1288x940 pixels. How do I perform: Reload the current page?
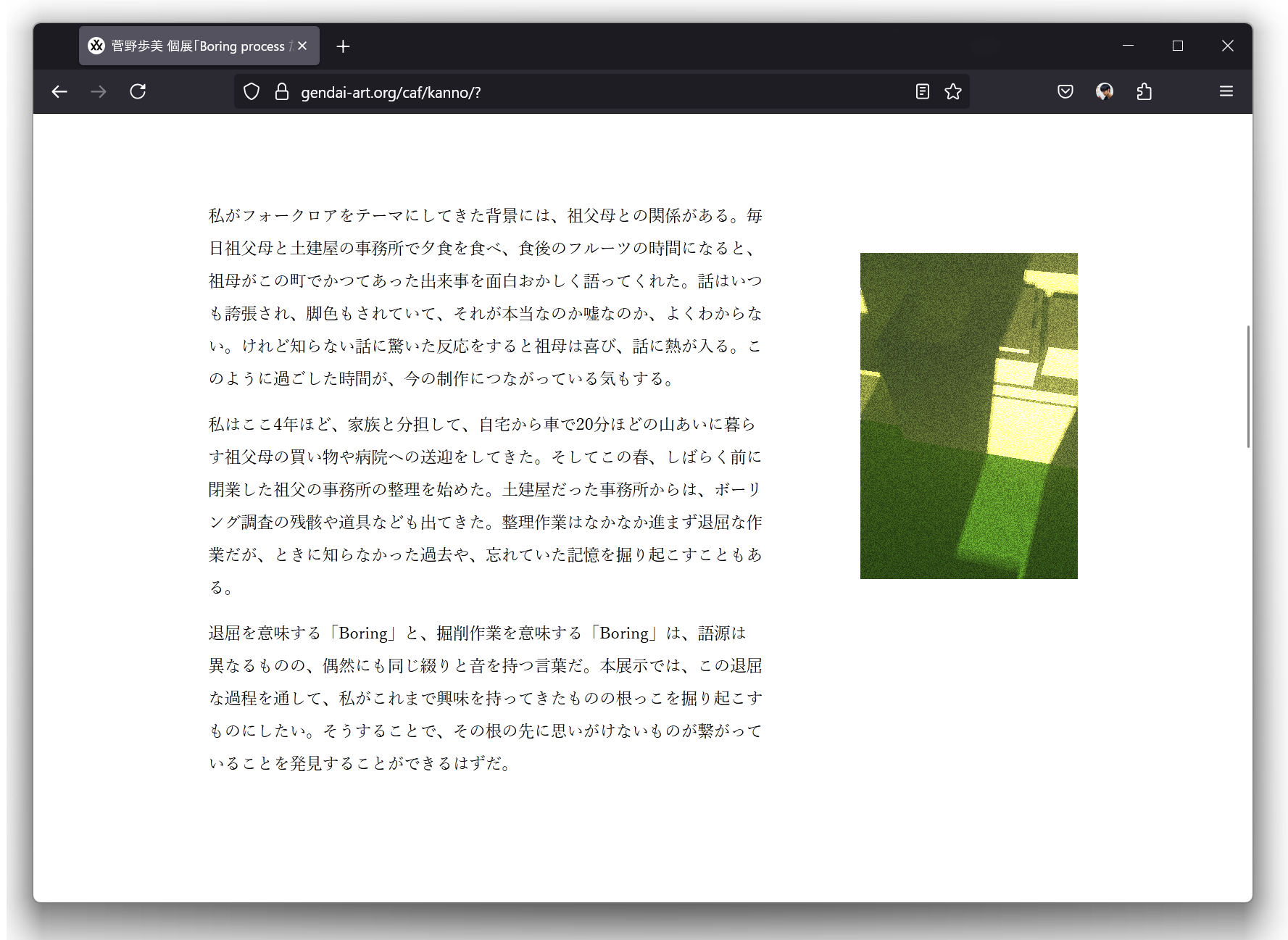138,91
